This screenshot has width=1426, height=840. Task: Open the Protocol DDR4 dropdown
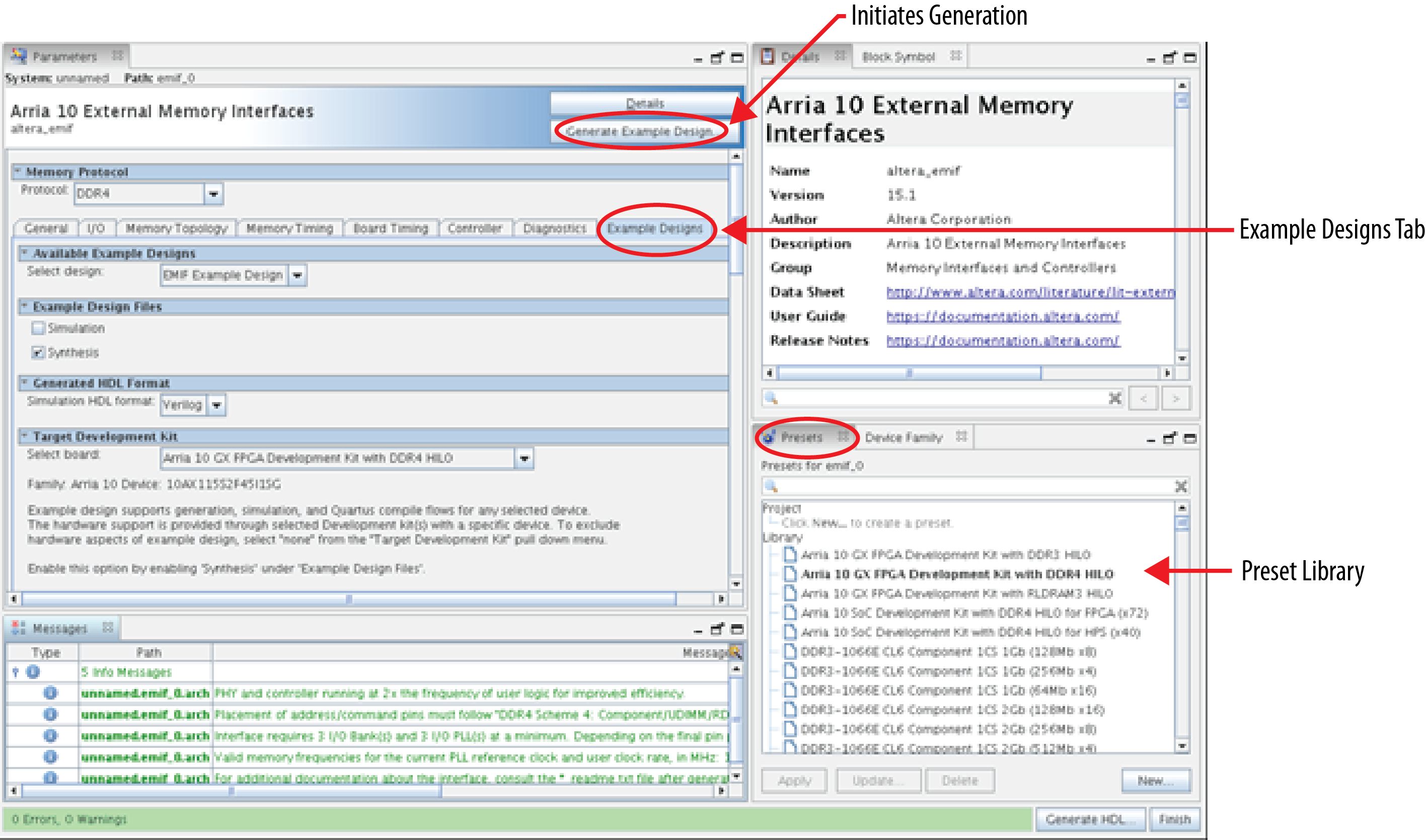click(x=213, y=194)
